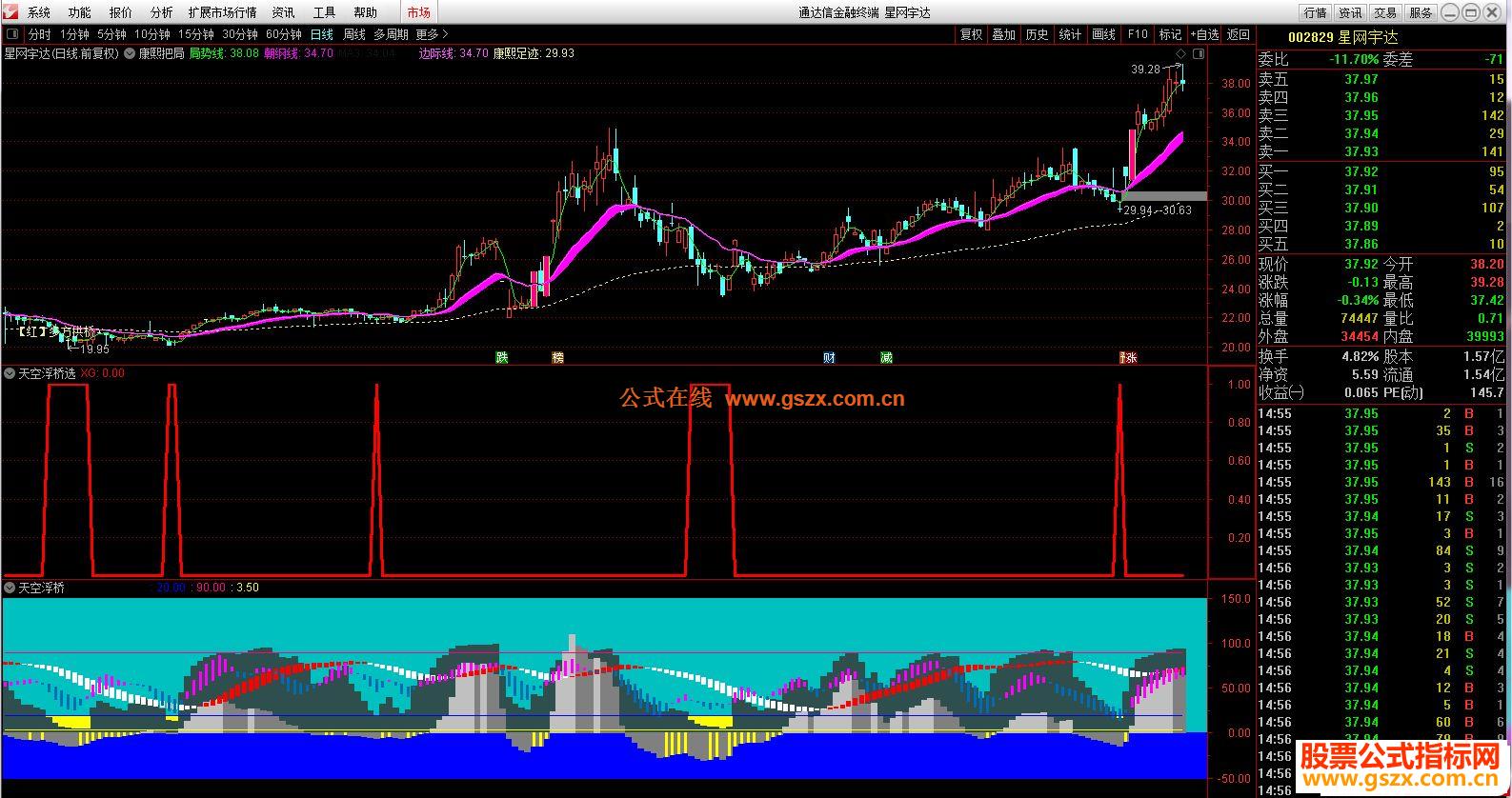Click the diamond icon near chart top-right
Viewport: 1512px width, 798px height.
[1182, 53]
